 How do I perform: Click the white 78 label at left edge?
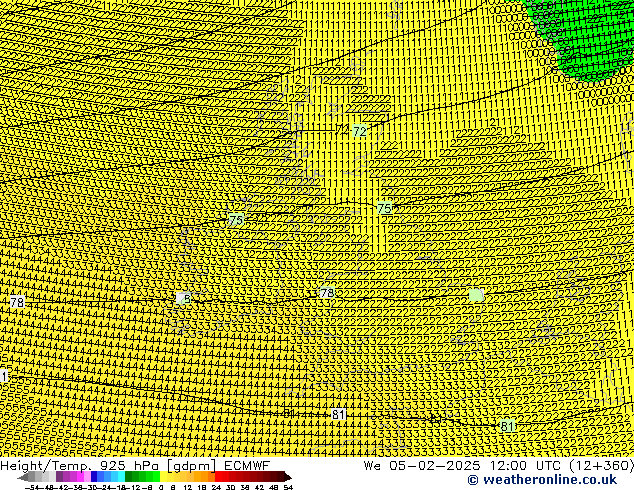click(17, 302)
